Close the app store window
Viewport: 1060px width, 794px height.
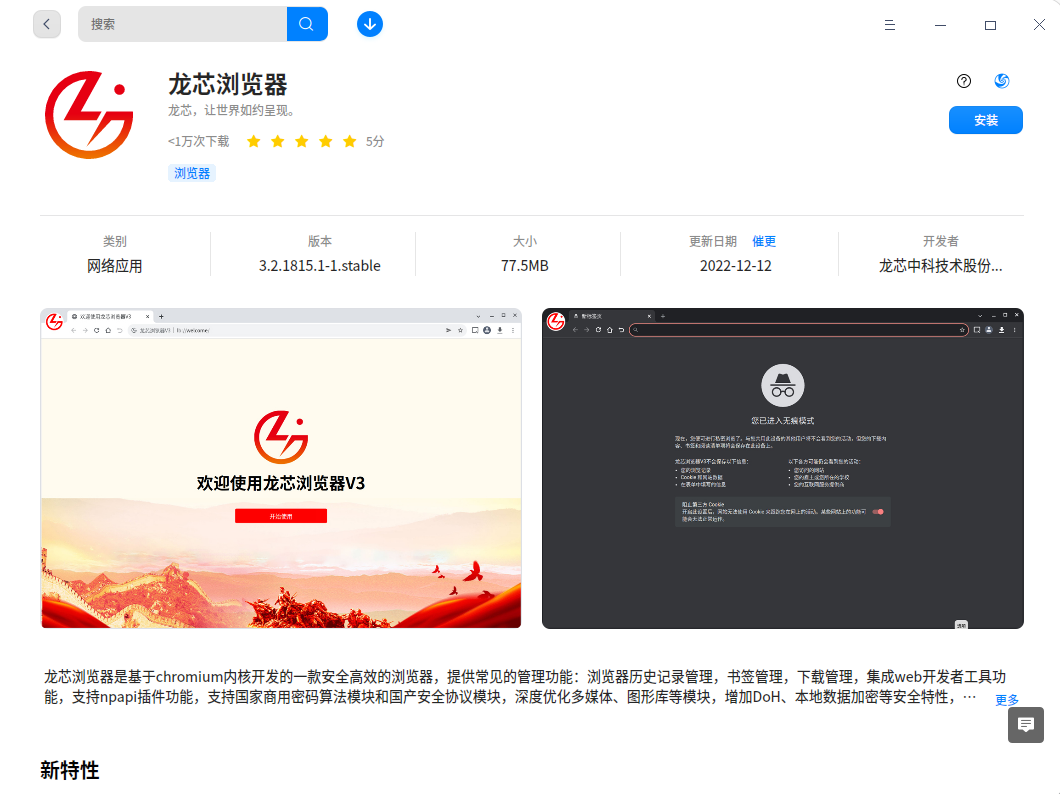tap(1040, 25)
